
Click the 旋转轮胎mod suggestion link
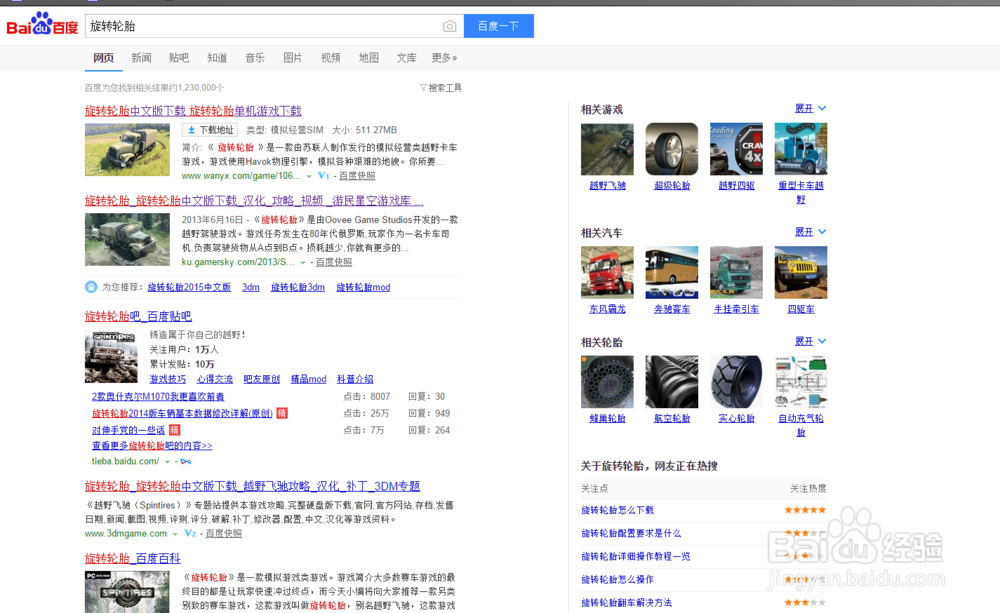click(363, 287)
